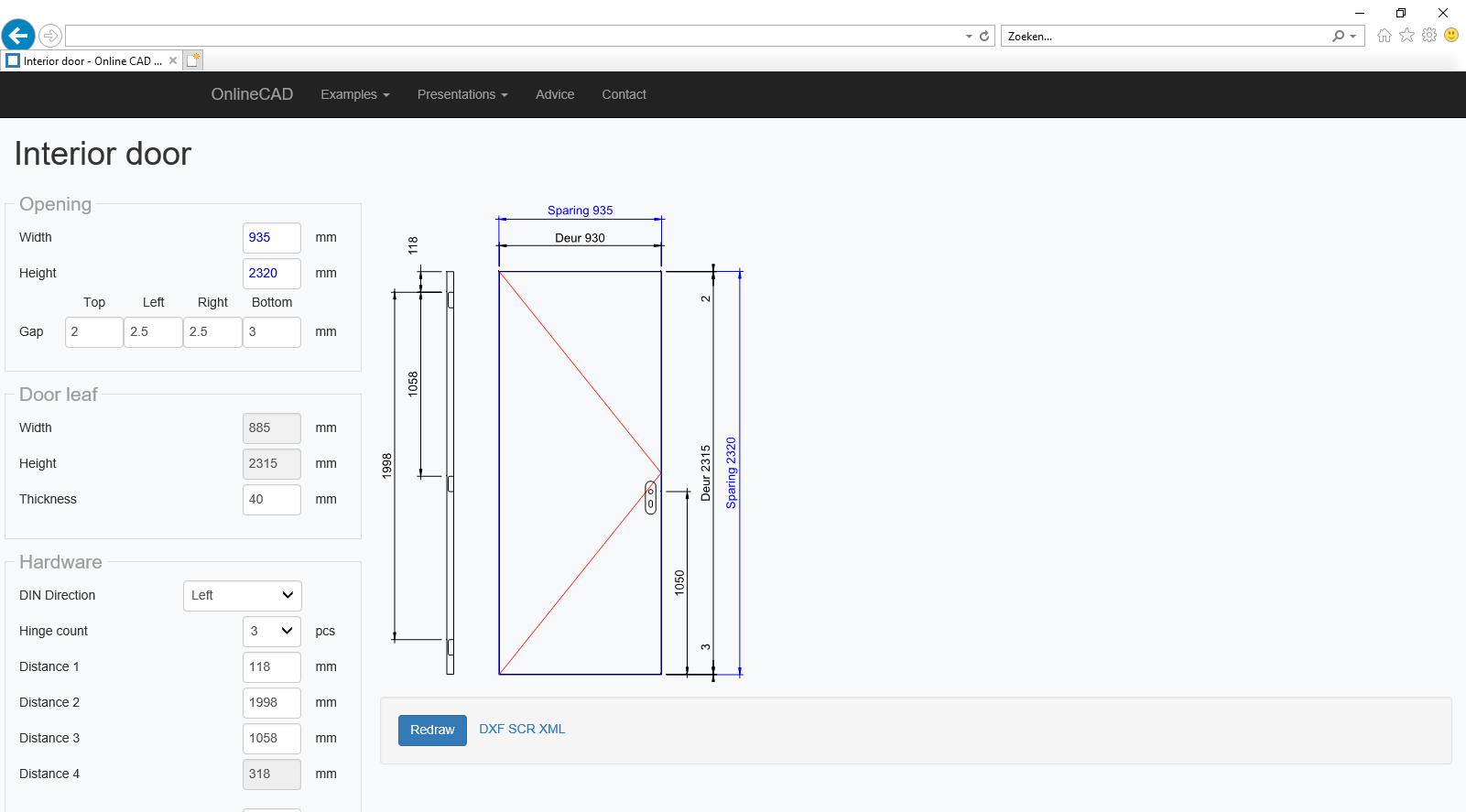This screenshot has height=812, width=1466.
Task: Open the Presentations menu
Action: (462, 94)
